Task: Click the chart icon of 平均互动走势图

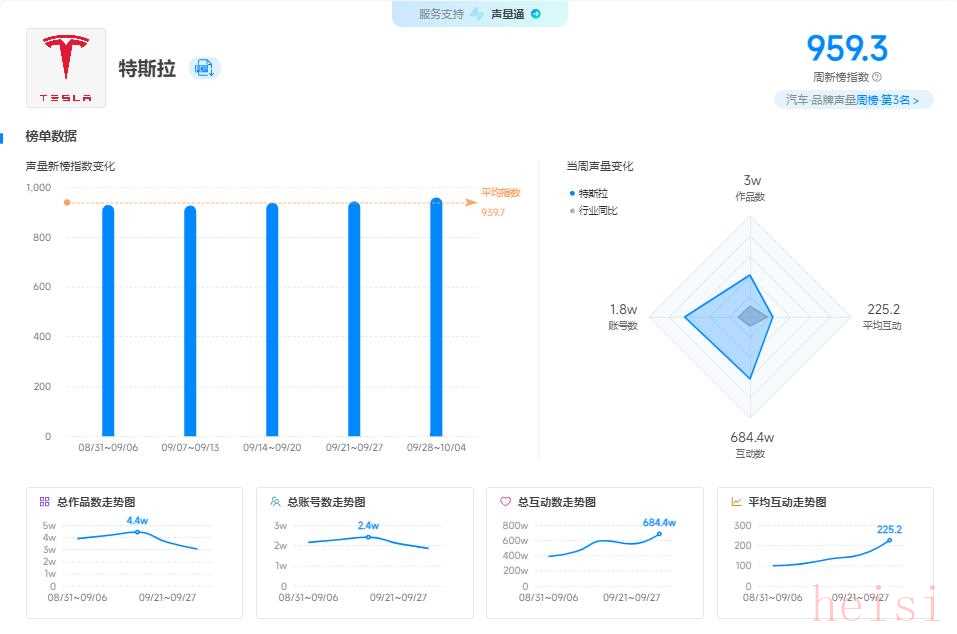Action: coord(736,502)
